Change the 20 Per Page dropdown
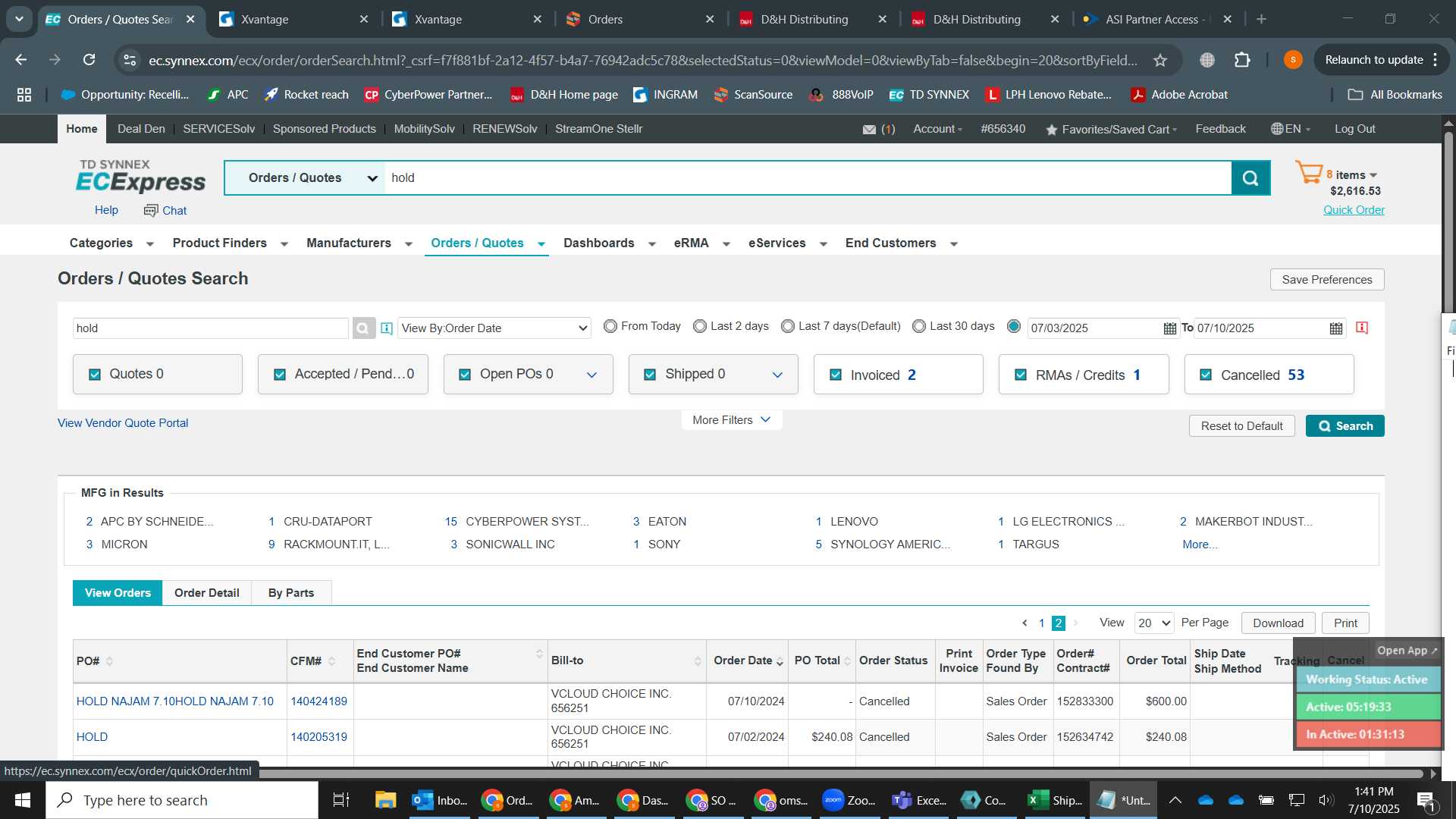This screenshot has height=819, width=1456. click(x=1153, y=623)
